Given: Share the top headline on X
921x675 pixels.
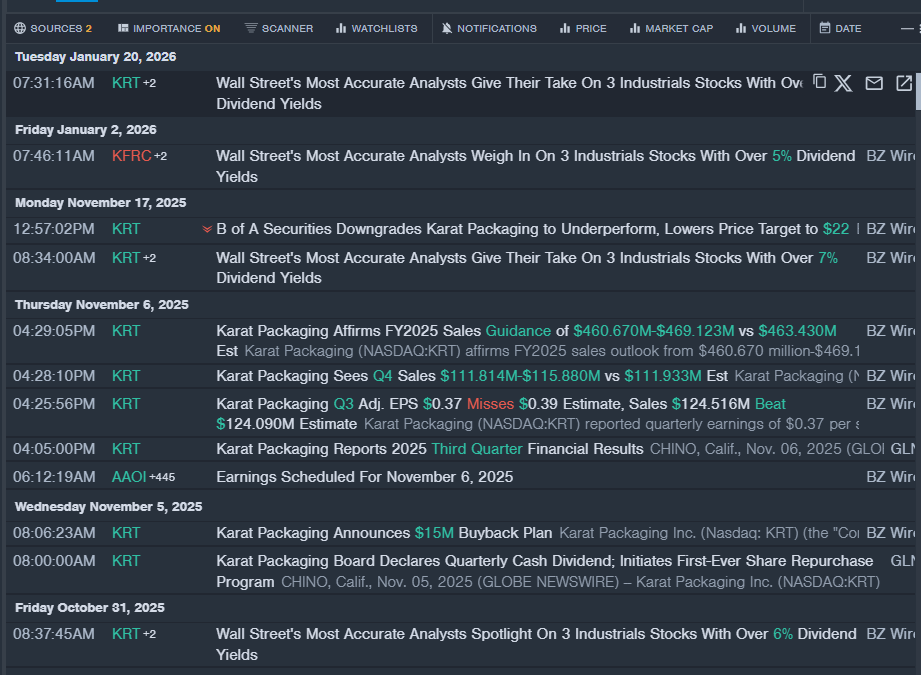Looking at the screenshot, I should click(844, 83).
